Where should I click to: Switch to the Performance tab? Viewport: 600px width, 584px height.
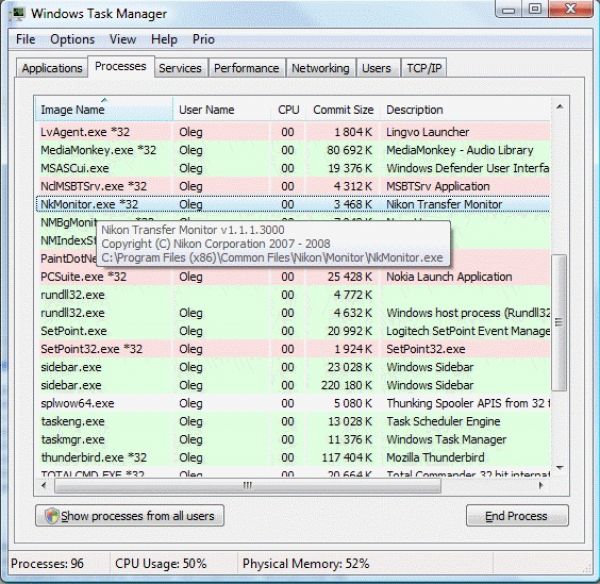[x=246, y=68]
